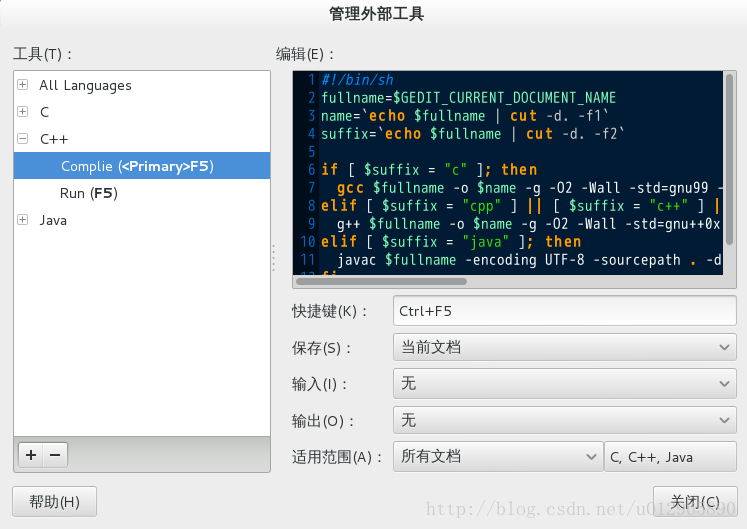Click the g++ $fullname command line

click(x=529, y=224)
